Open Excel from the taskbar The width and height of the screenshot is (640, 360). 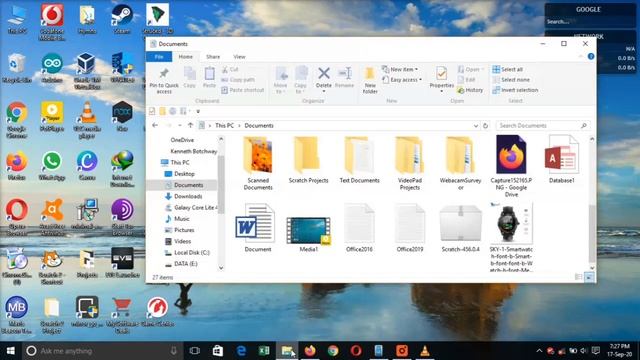coord(264,351)
